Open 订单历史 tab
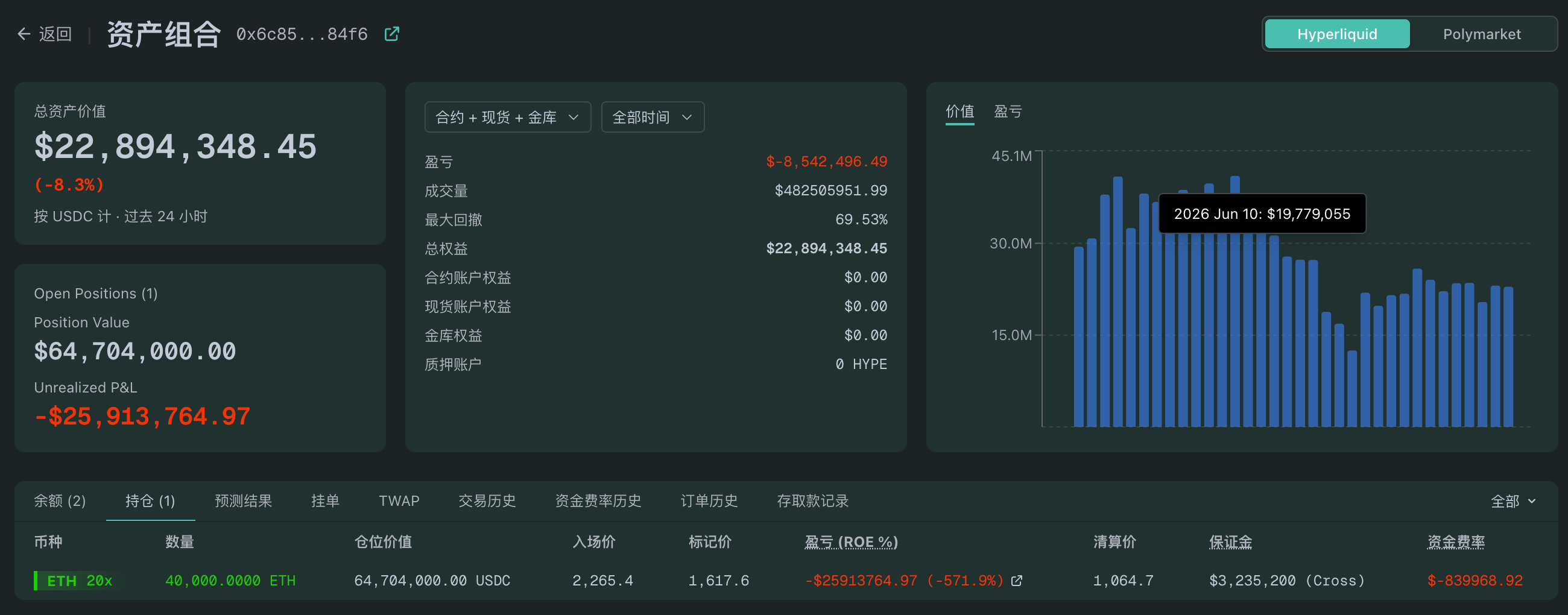The width and height of the screenshot is (1568, 615). [709, 501]
